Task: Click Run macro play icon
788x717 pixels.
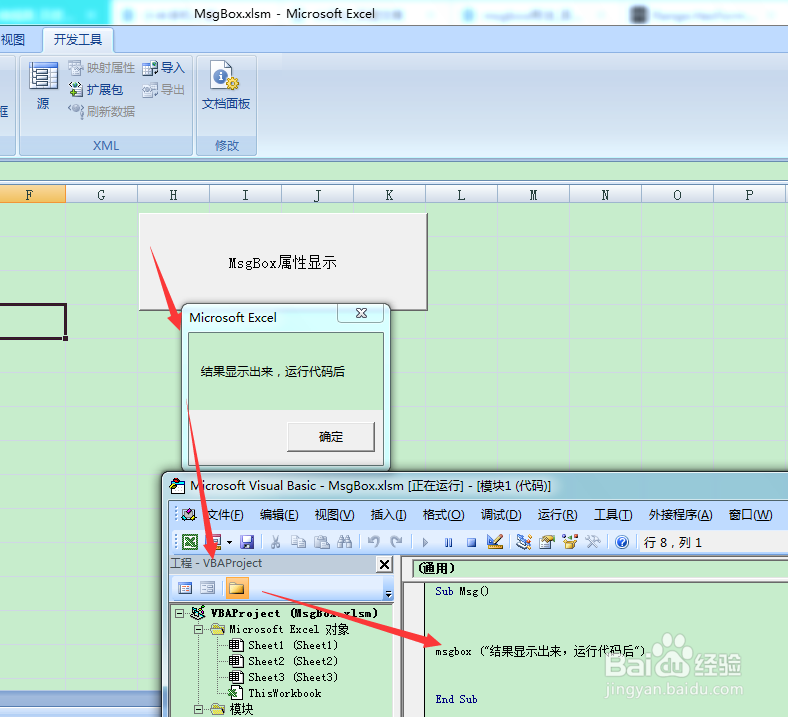Action: (425, 543)
